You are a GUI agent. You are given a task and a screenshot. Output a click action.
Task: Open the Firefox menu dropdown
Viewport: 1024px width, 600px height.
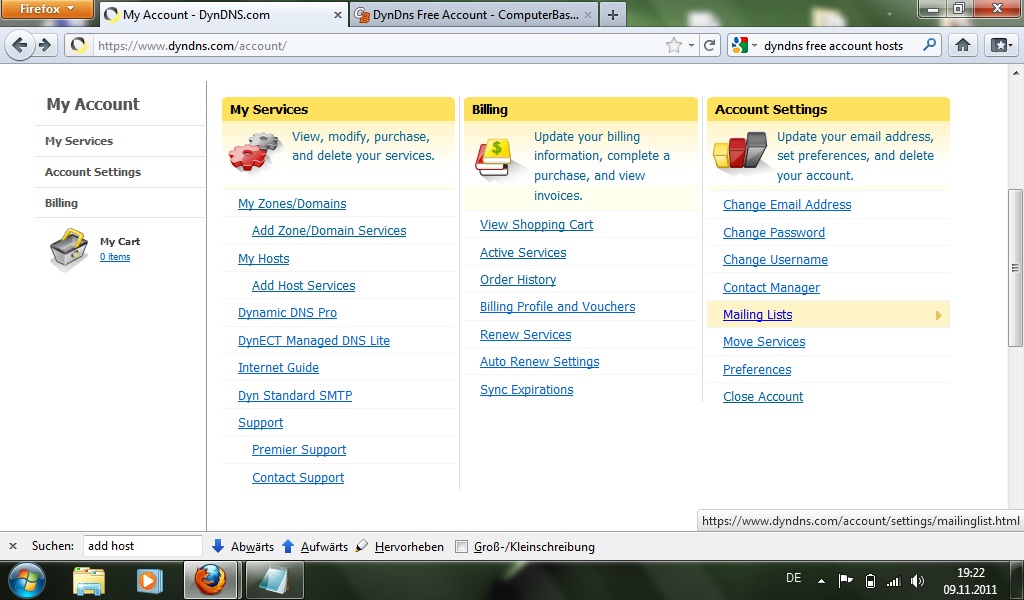(47, 9)
